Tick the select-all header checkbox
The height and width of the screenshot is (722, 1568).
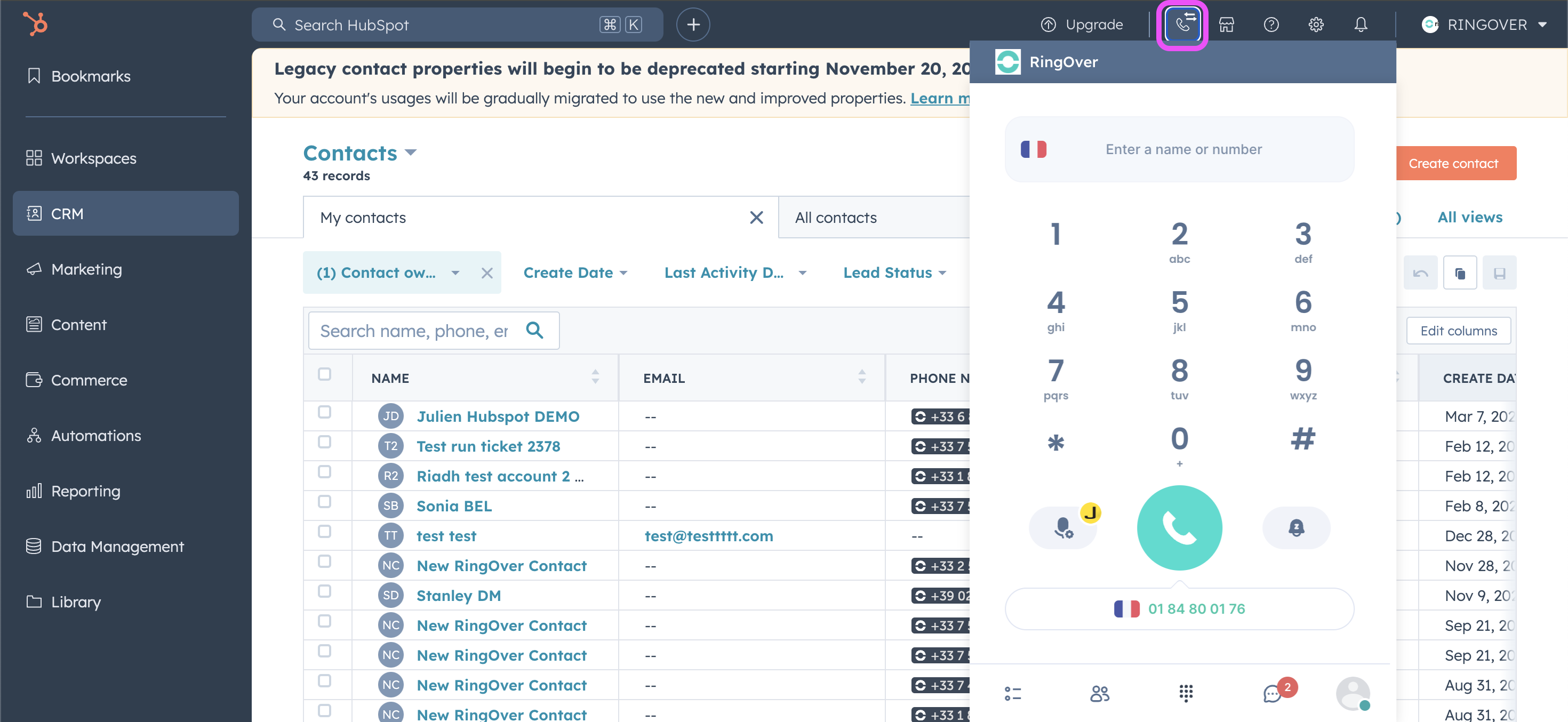click(324, 374)
